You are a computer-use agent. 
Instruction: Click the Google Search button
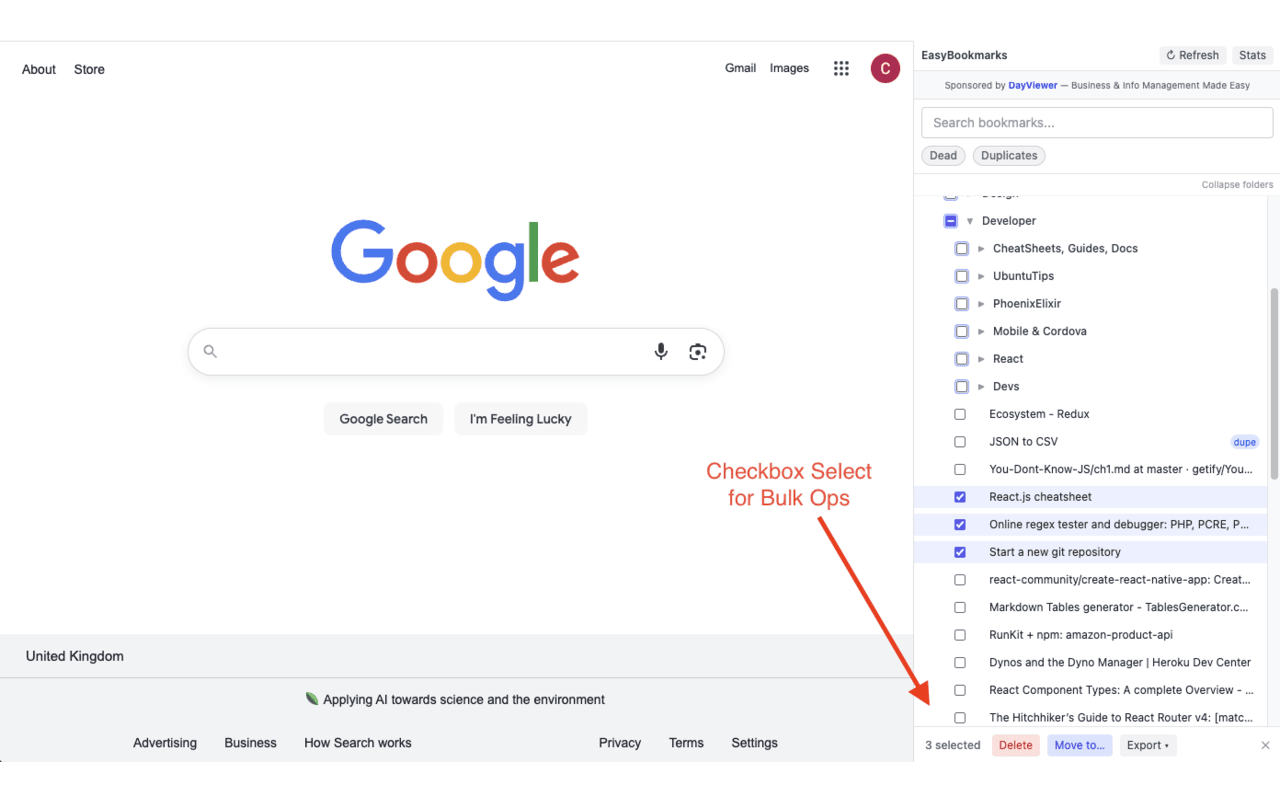click(383, 419)
